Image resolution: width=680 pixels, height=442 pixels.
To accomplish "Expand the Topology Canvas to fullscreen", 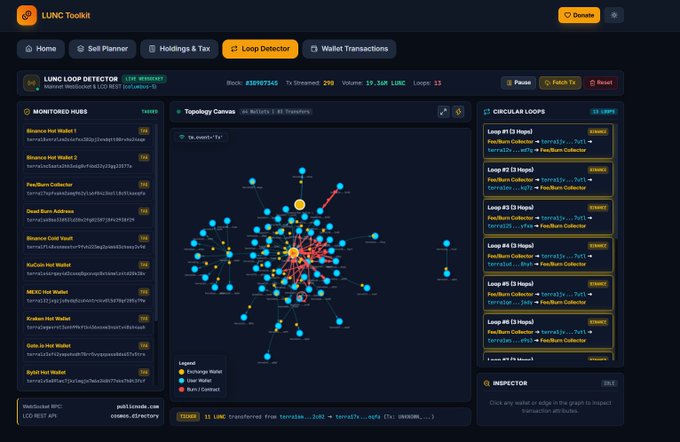I will point(443,112).
